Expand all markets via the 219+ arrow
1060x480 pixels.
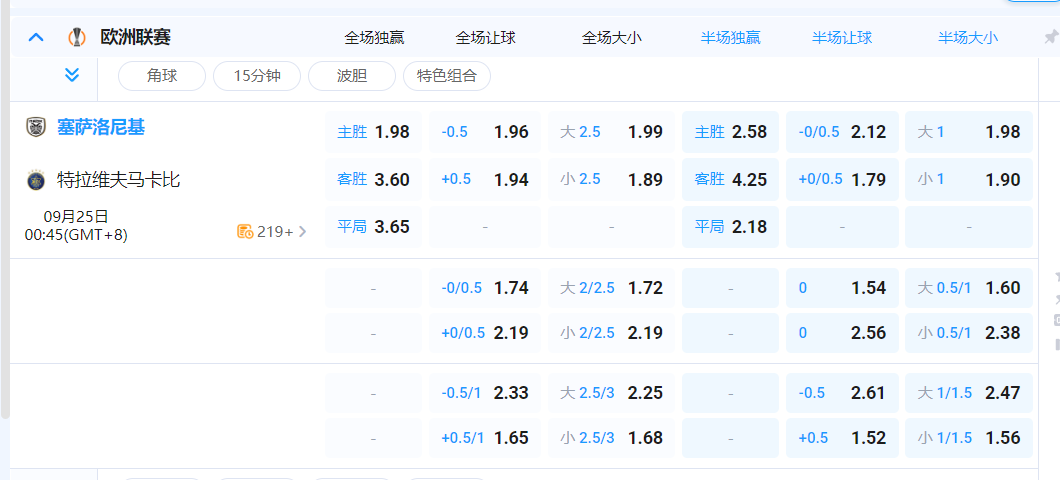(303, 231)
